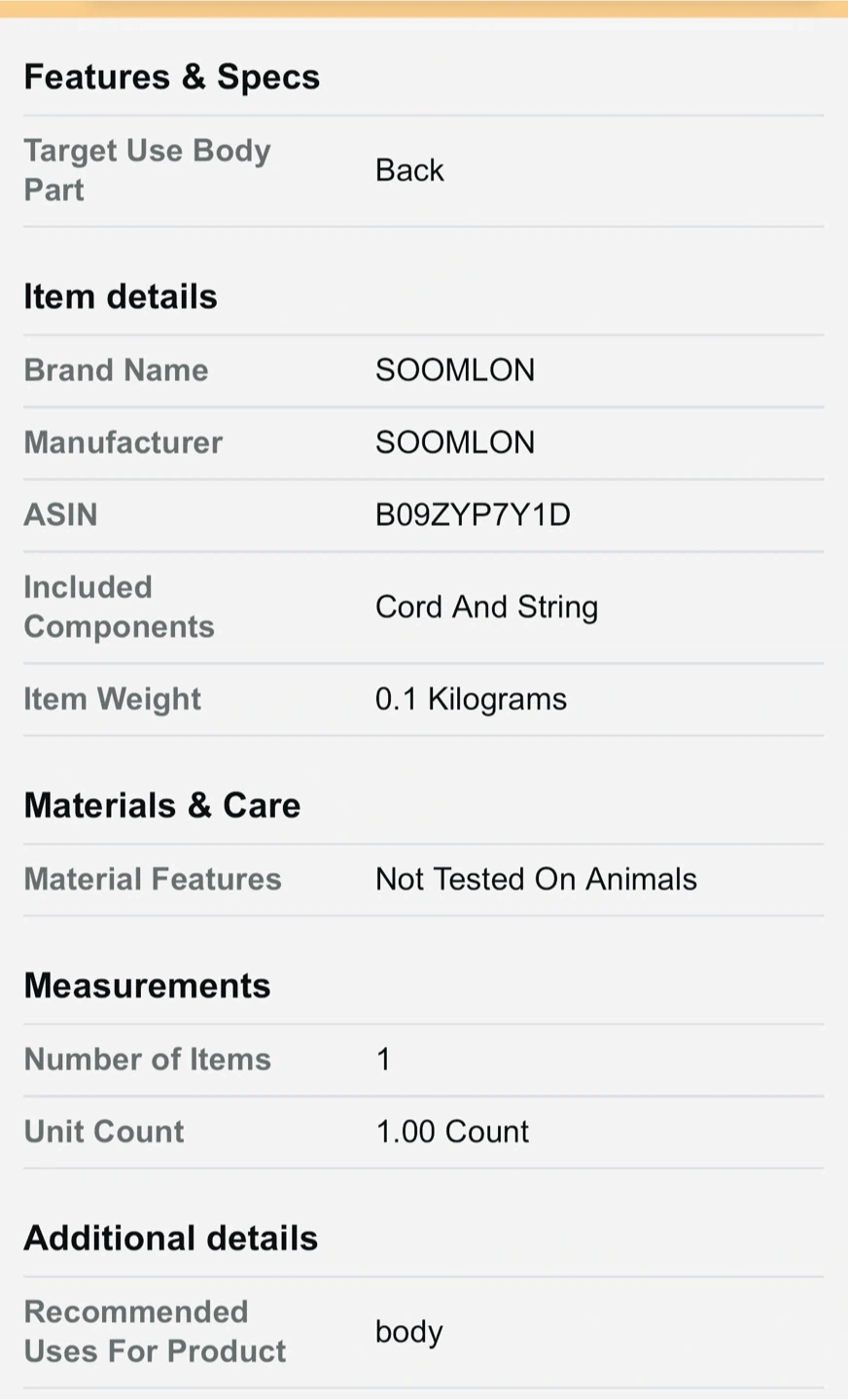Screen dimensions: 848x1400
Task: Select the Target Use Body Part label
Action: [147, 170]
